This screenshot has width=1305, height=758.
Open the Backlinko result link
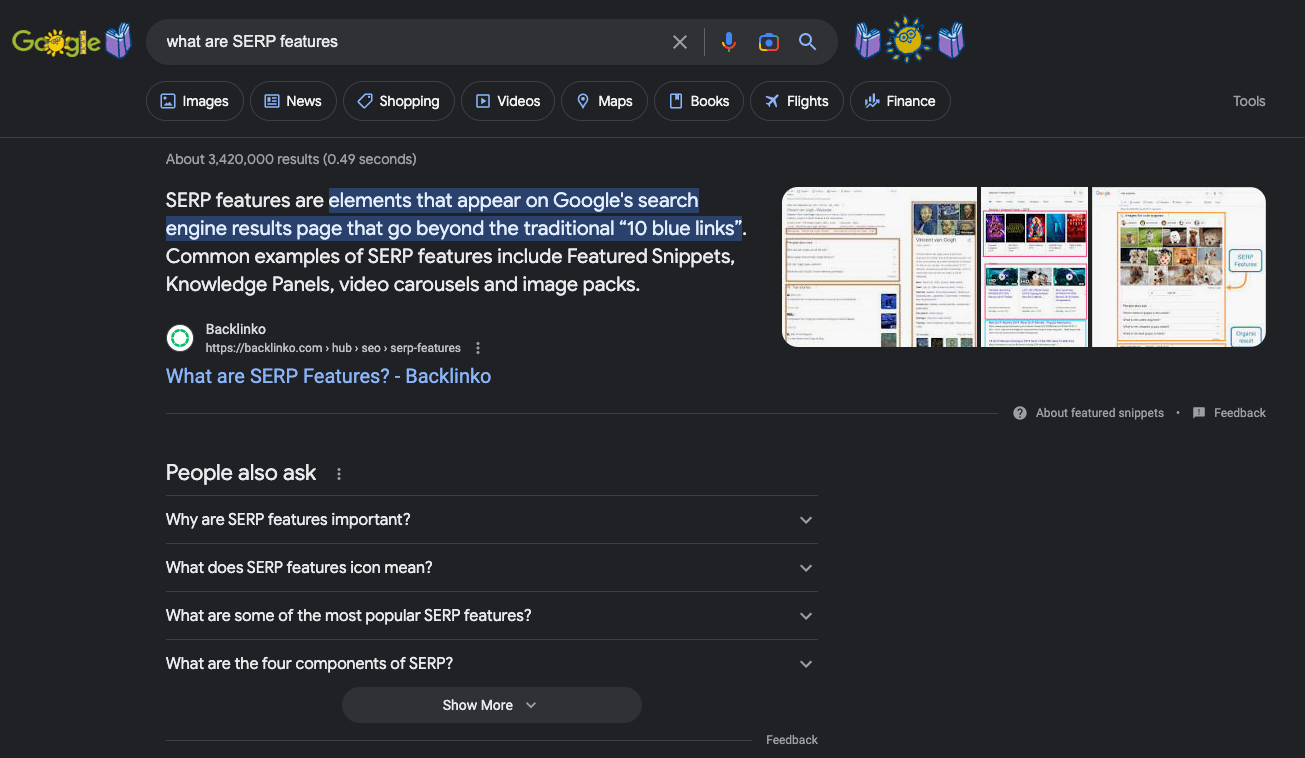tap(328, 375)
